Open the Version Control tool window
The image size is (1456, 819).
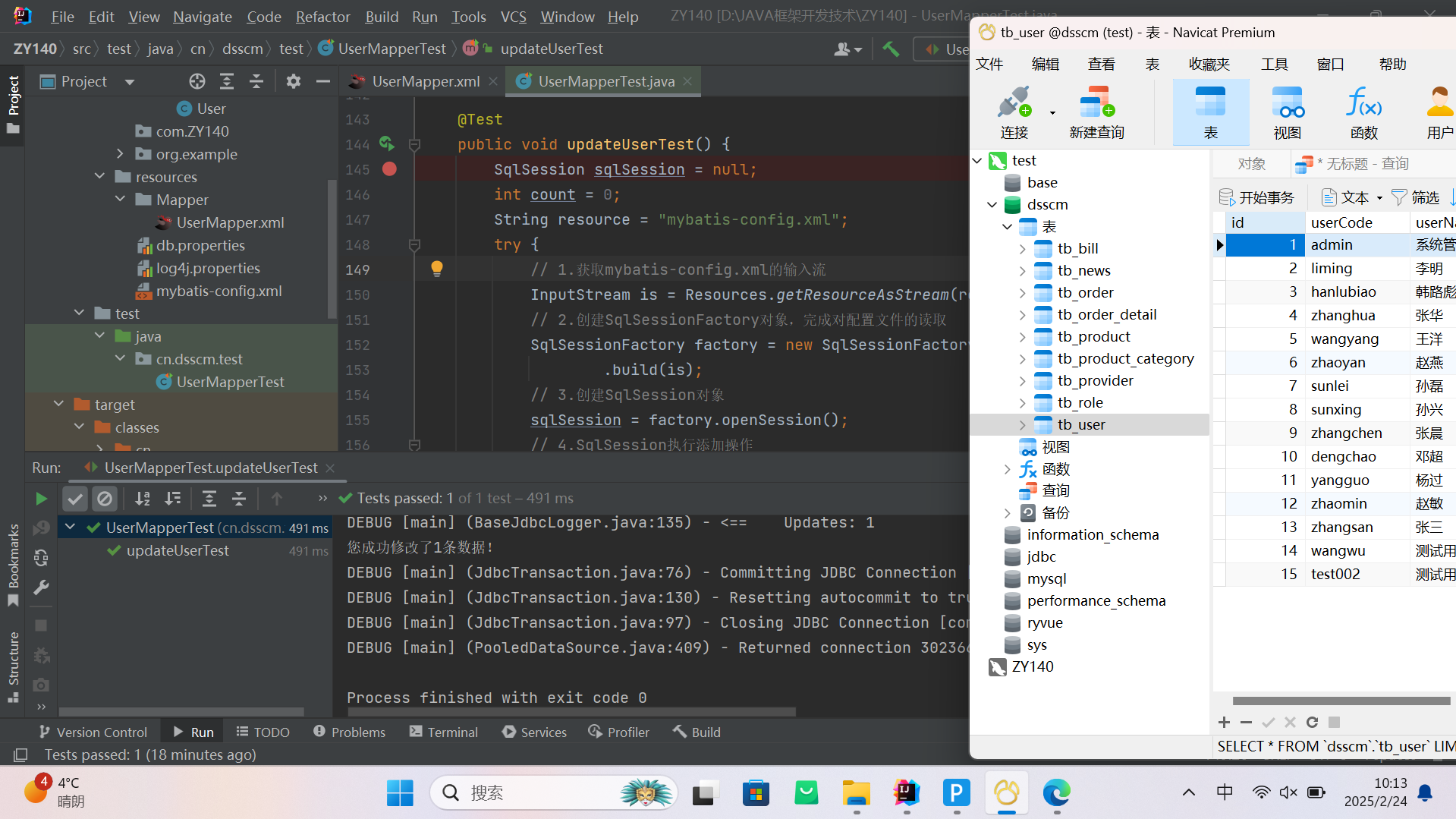pos(93,732)
